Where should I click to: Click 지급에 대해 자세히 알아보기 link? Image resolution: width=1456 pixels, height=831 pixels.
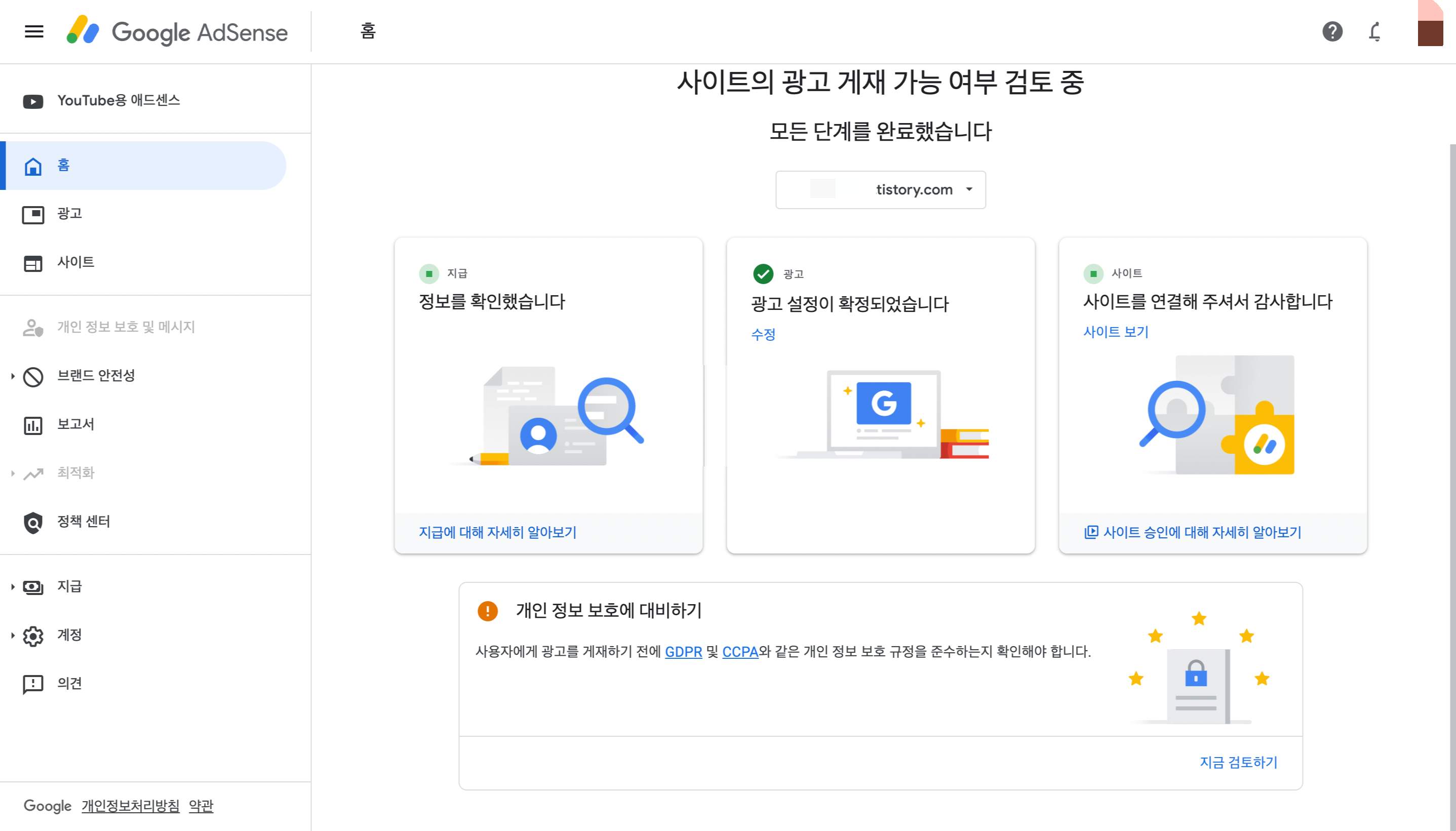click(x=498, y=533)
